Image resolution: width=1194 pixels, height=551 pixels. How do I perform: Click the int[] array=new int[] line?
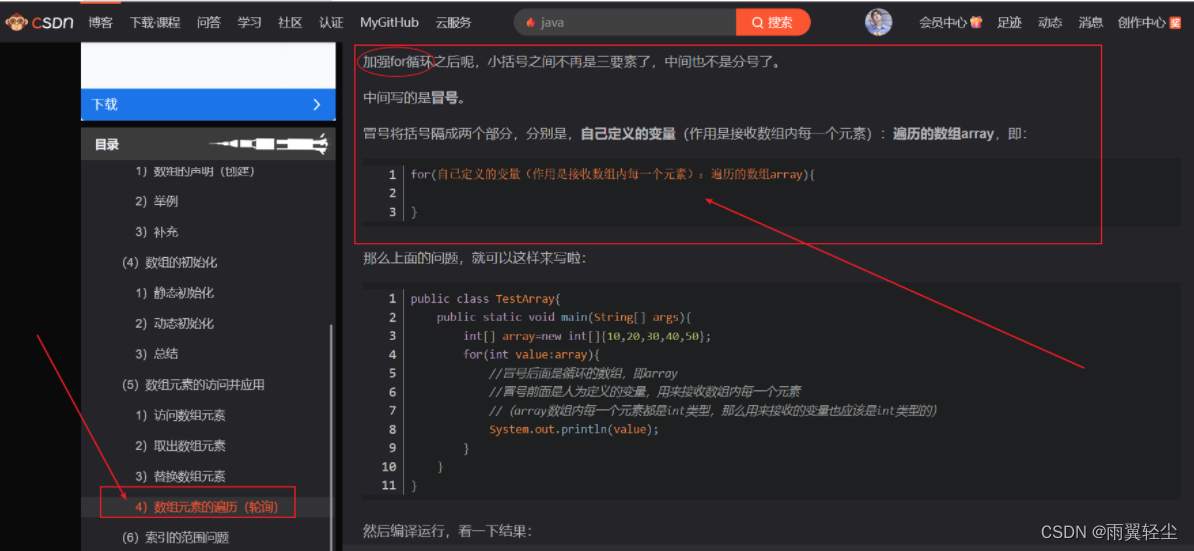click(x=586, y=336)
